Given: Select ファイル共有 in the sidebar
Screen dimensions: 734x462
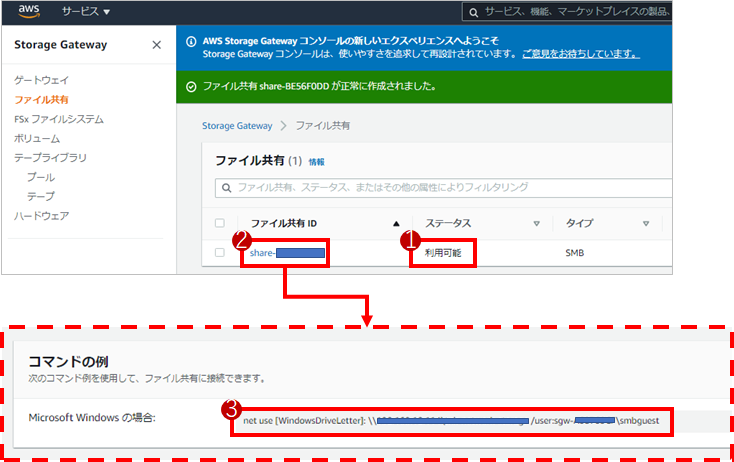Looking at the screenshot, I should [42, 100].
